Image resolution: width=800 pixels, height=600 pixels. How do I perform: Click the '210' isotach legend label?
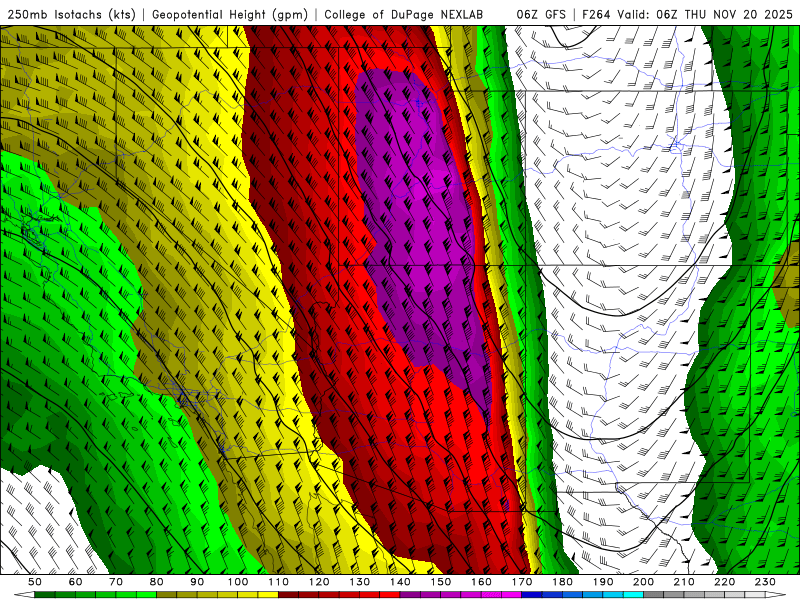[684, 582]
